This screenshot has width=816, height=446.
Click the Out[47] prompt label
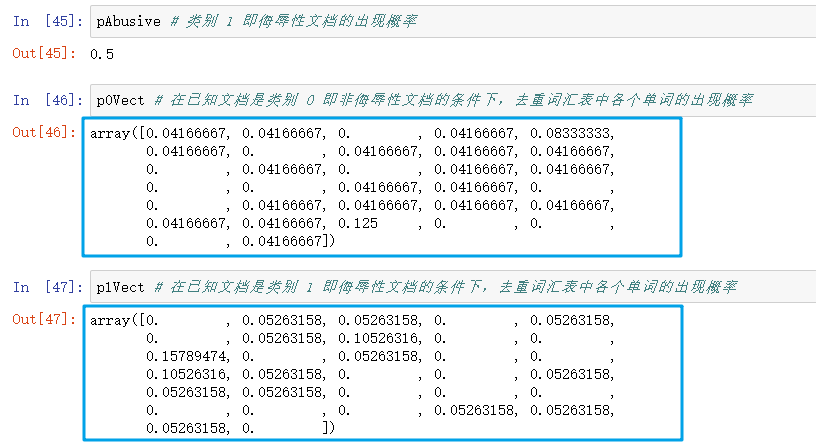(x=44, y=319)
